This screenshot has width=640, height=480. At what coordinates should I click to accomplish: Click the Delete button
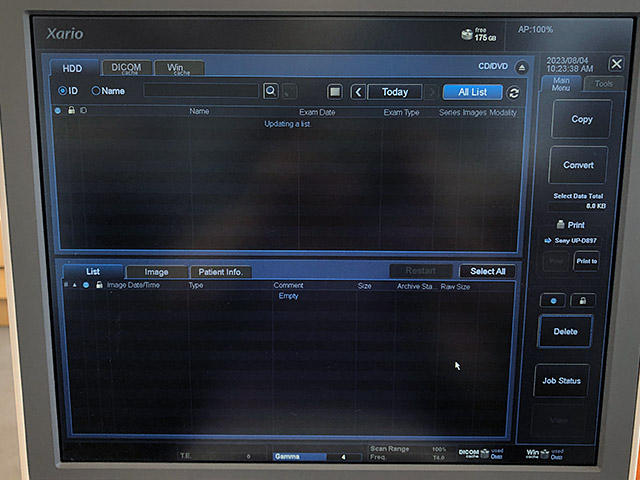click(565, 331)
